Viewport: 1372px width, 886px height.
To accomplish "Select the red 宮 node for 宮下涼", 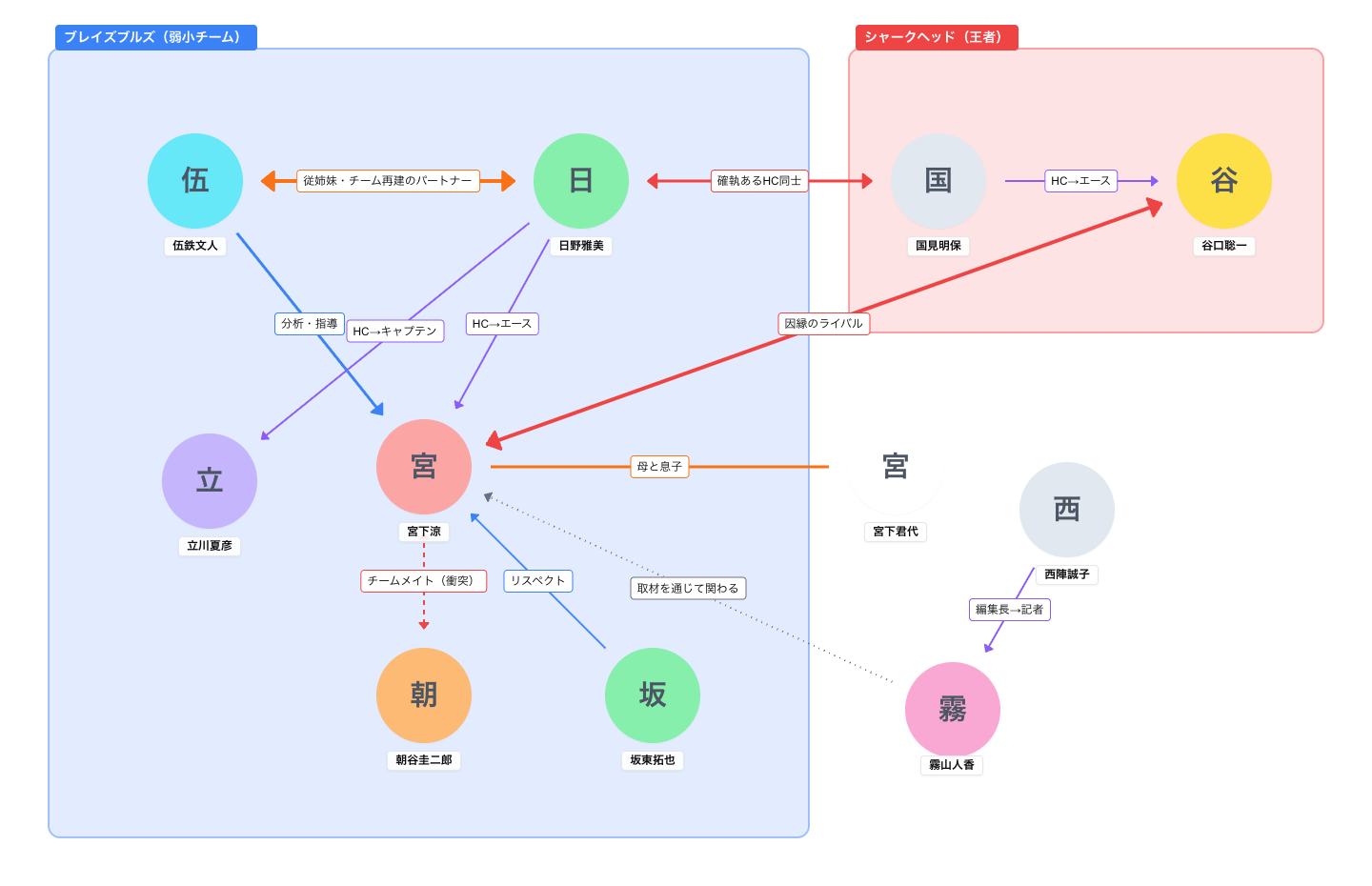I will click(424, 467).
